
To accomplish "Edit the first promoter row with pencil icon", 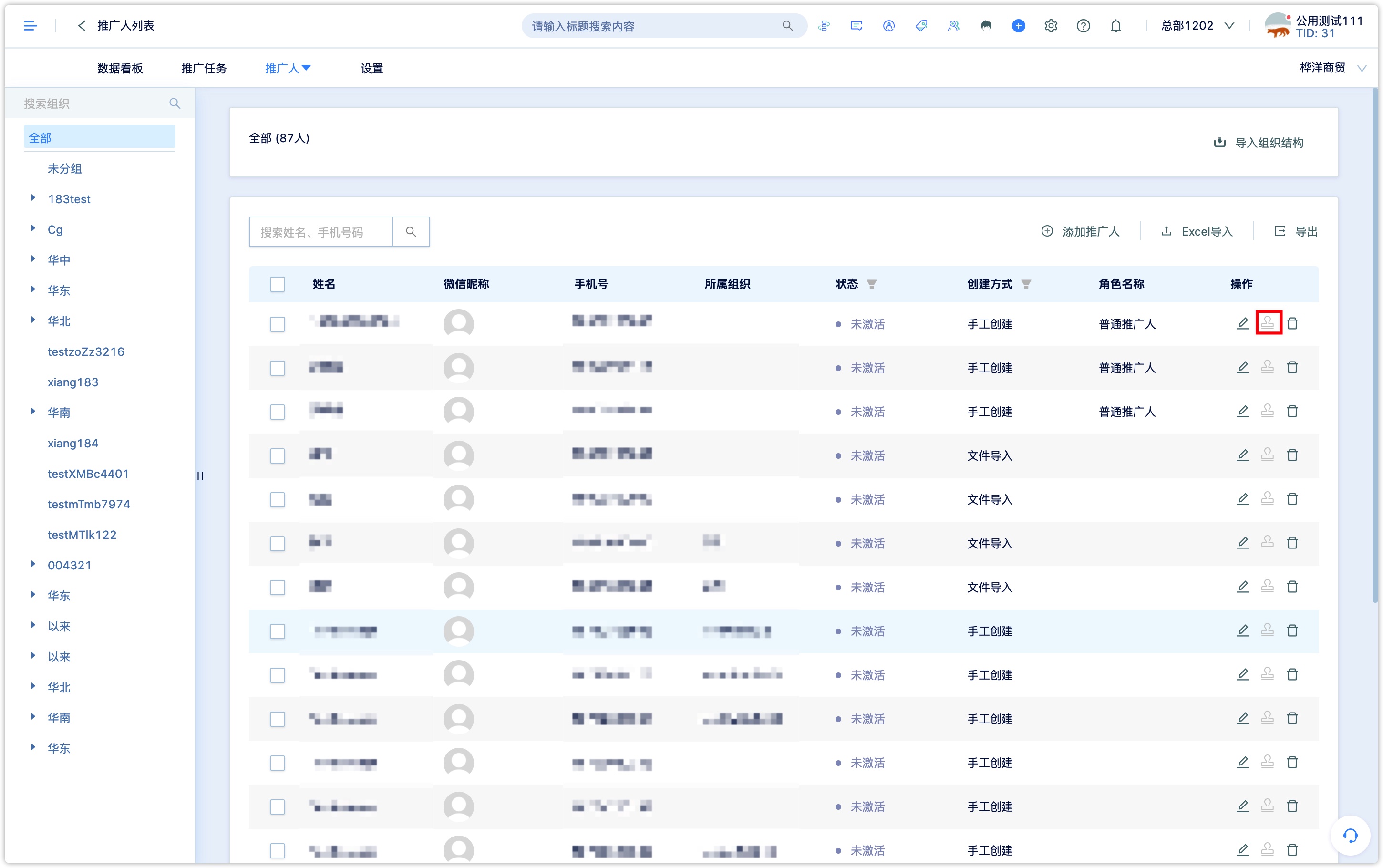I will coord(1242,324).
